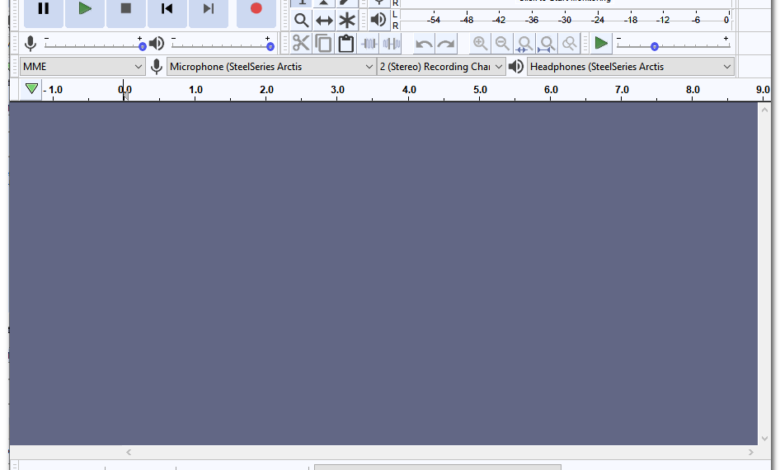Click Fit Selection to Width icon

point(524,44)
